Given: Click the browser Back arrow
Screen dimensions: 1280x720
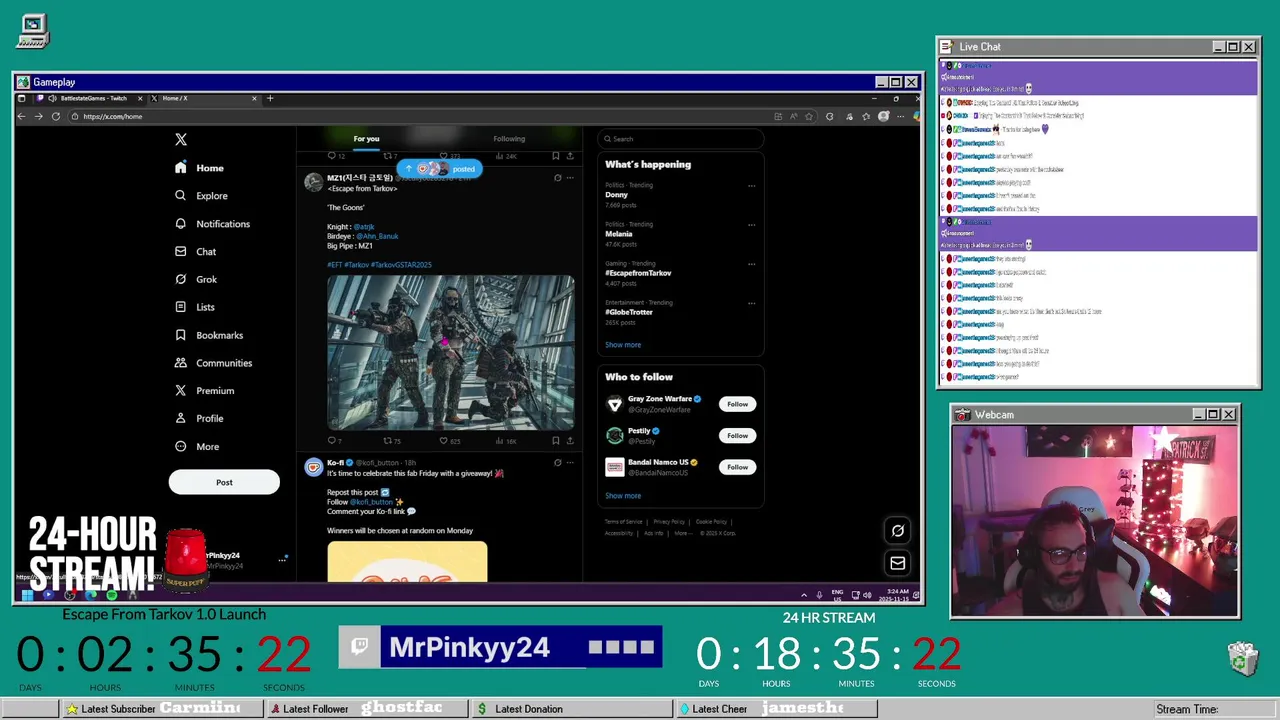Looking at the screenshot, I should pyautogui.click(x=21, y=117).
